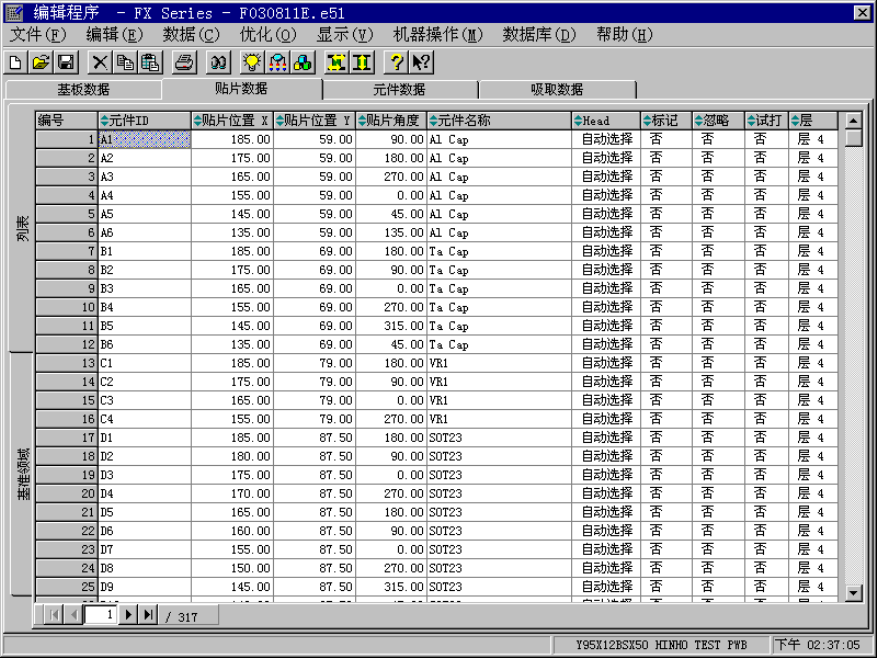Sort by the 元件ID column header

tap(143, 121)
